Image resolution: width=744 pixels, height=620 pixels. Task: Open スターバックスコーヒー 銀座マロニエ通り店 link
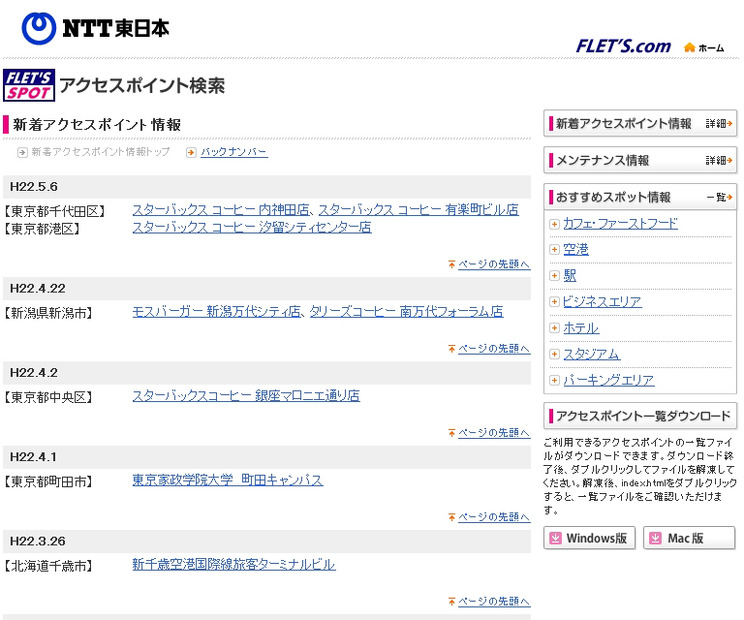point(246,396)
